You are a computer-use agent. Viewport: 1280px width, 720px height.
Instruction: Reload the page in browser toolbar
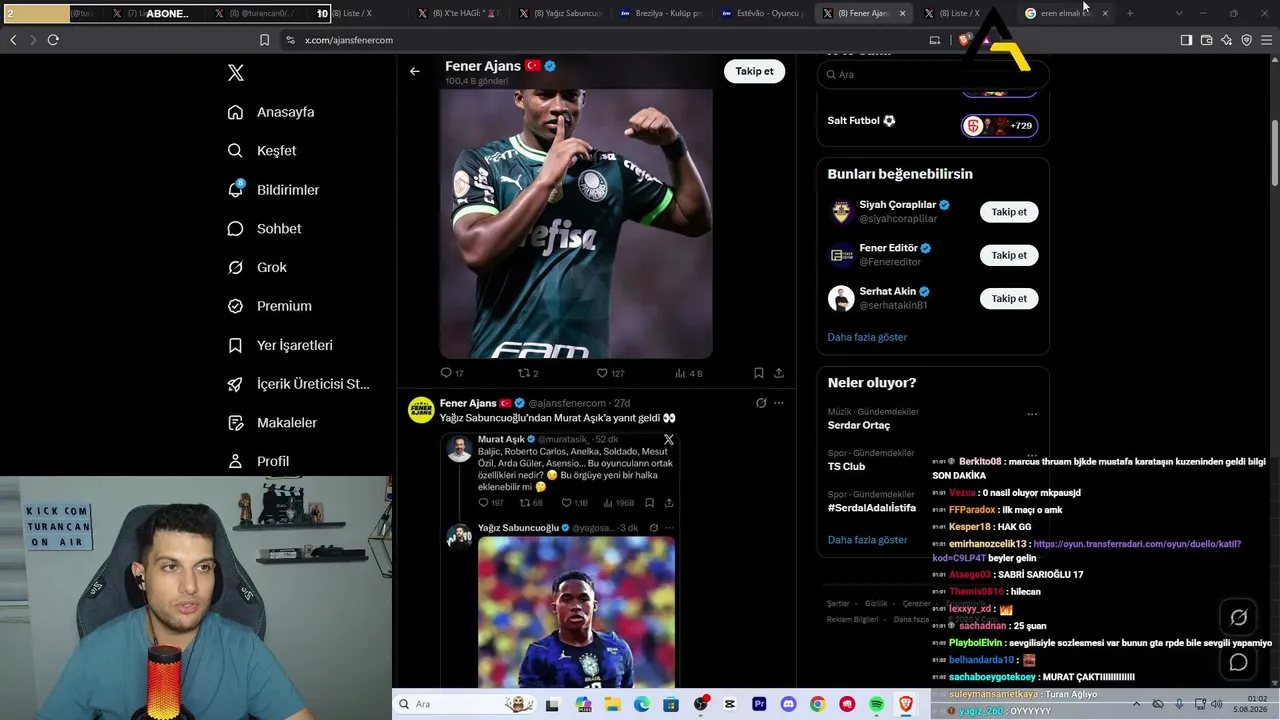[x=53, y=40]
